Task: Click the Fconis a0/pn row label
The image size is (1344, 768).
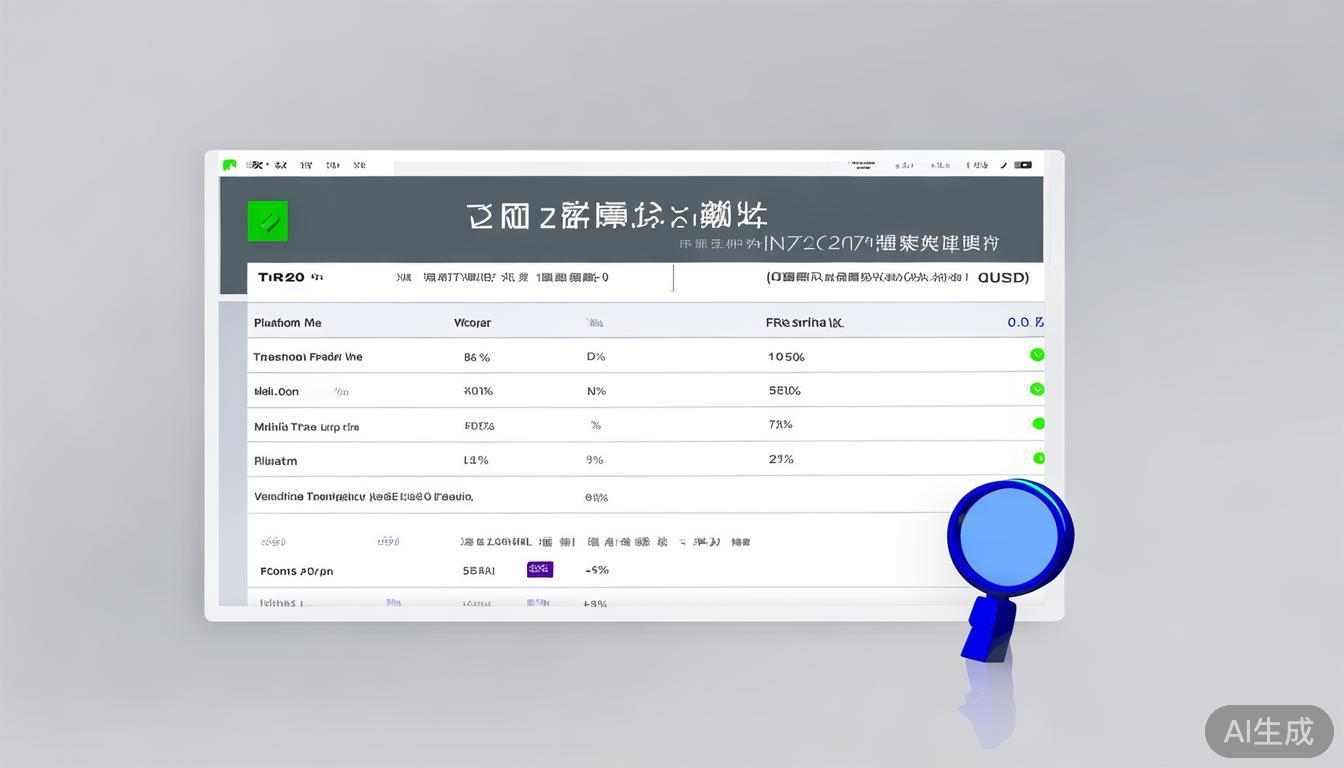Action: (295, 570)
